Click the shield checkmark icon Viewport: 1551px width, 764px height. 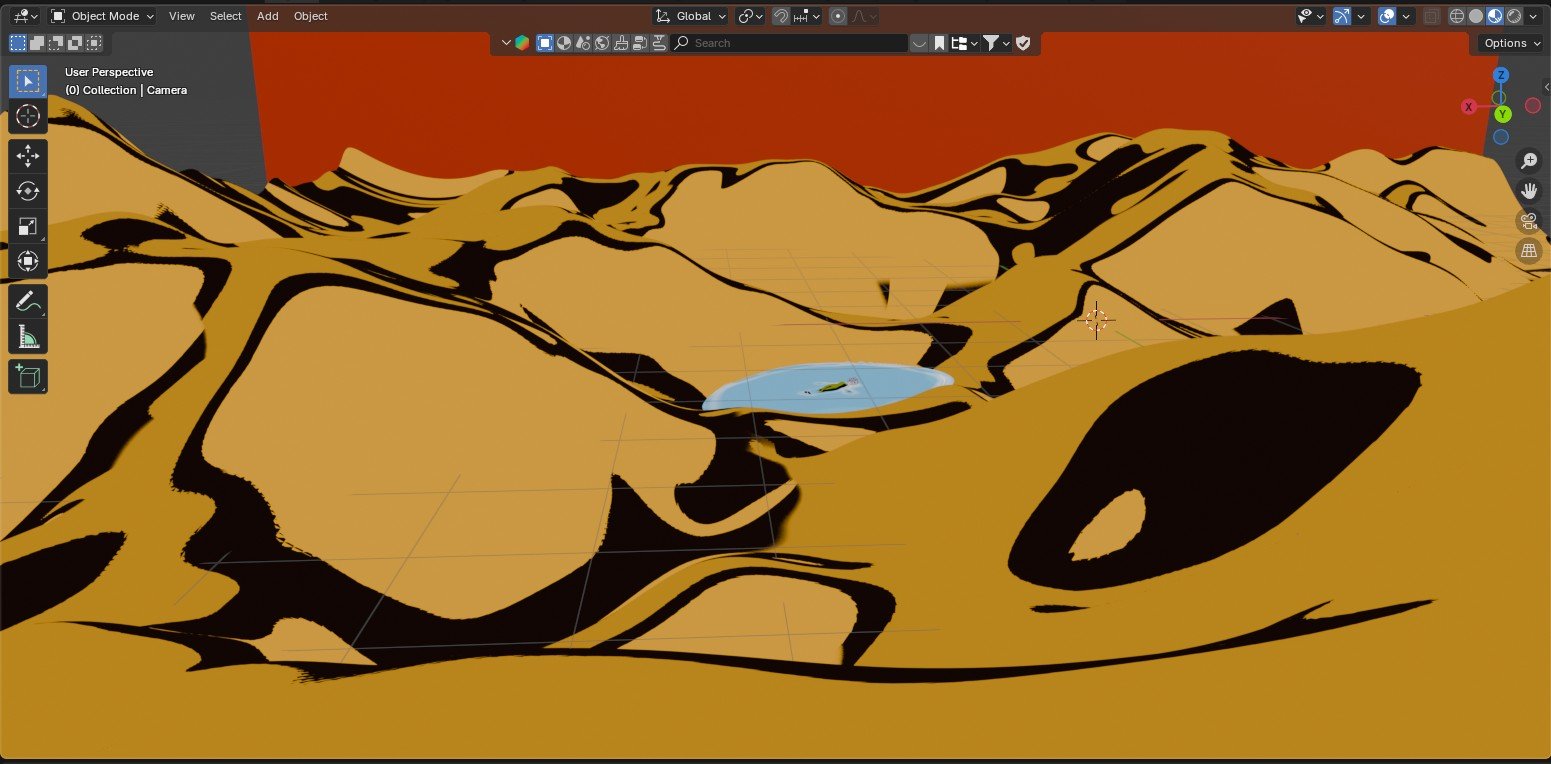click(x=1023, y=43)
